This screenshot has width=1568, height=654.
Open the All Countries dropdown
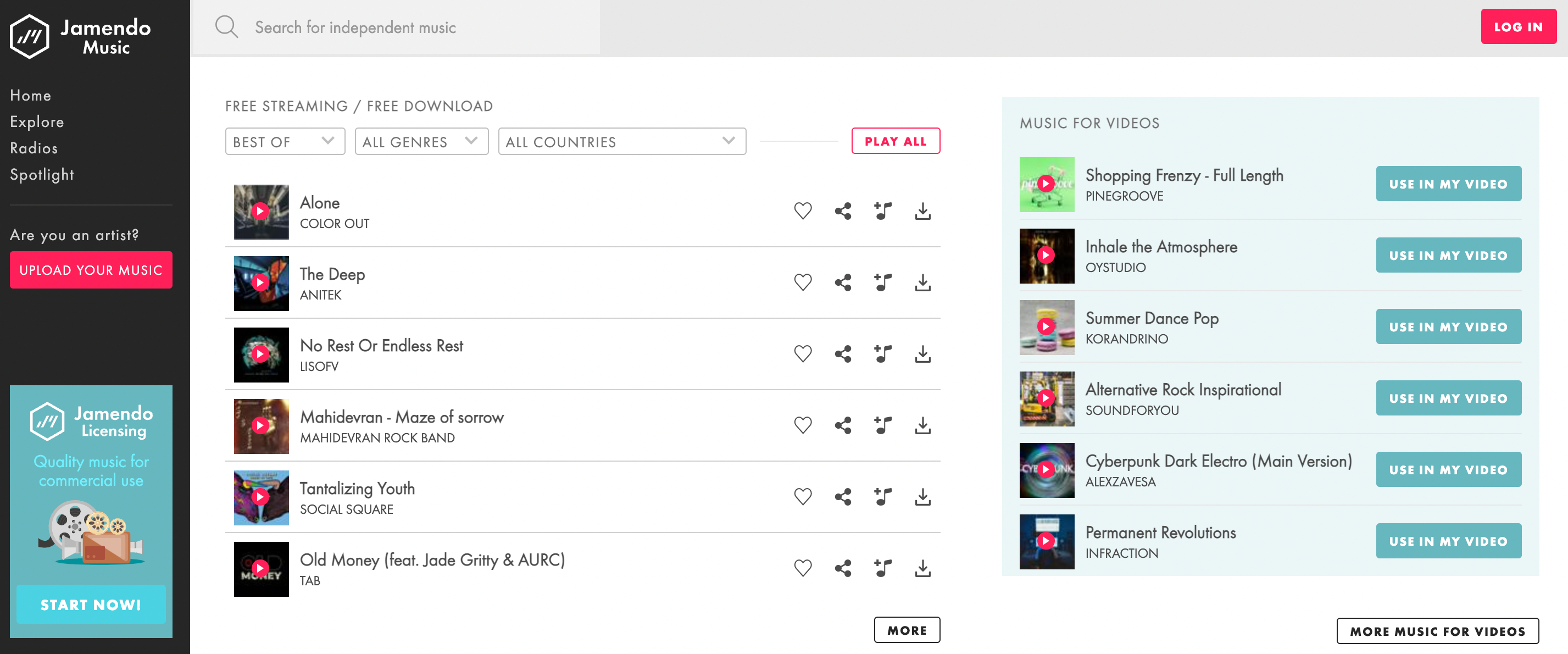(x=621, y=141)
